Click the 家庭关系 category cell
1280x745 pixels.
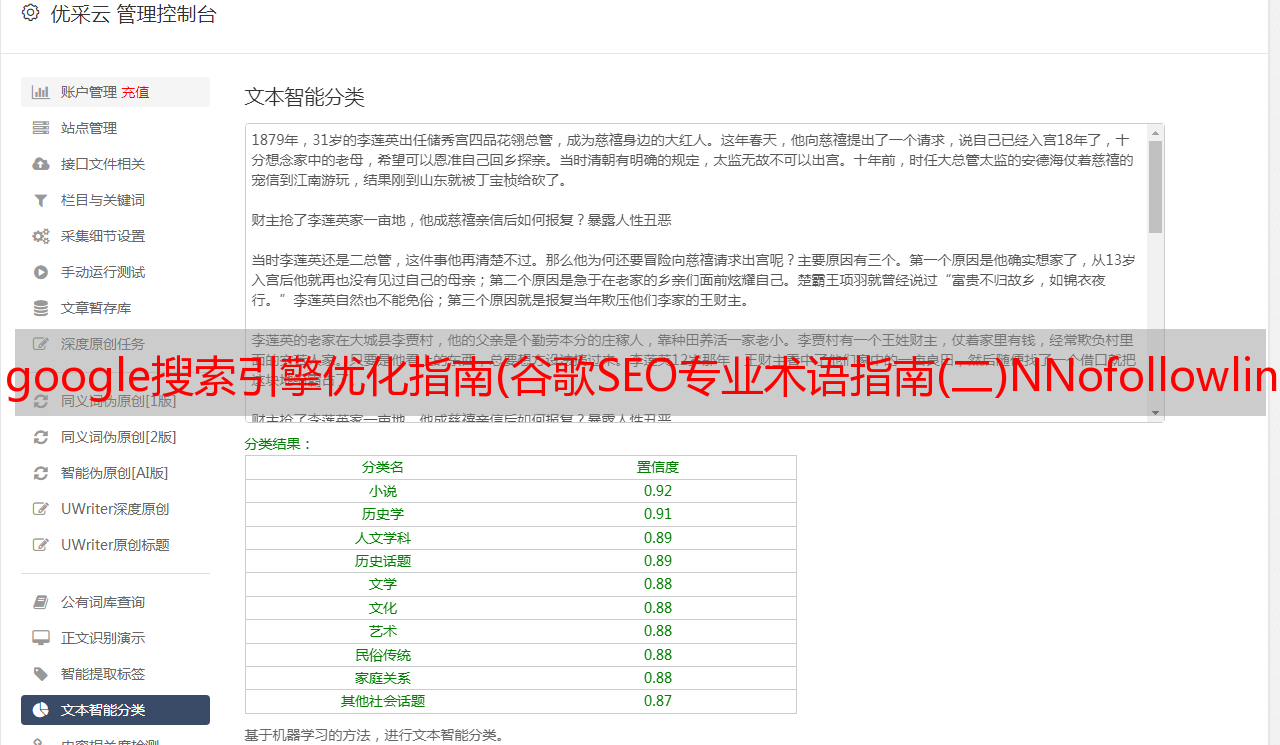(383, 678)
